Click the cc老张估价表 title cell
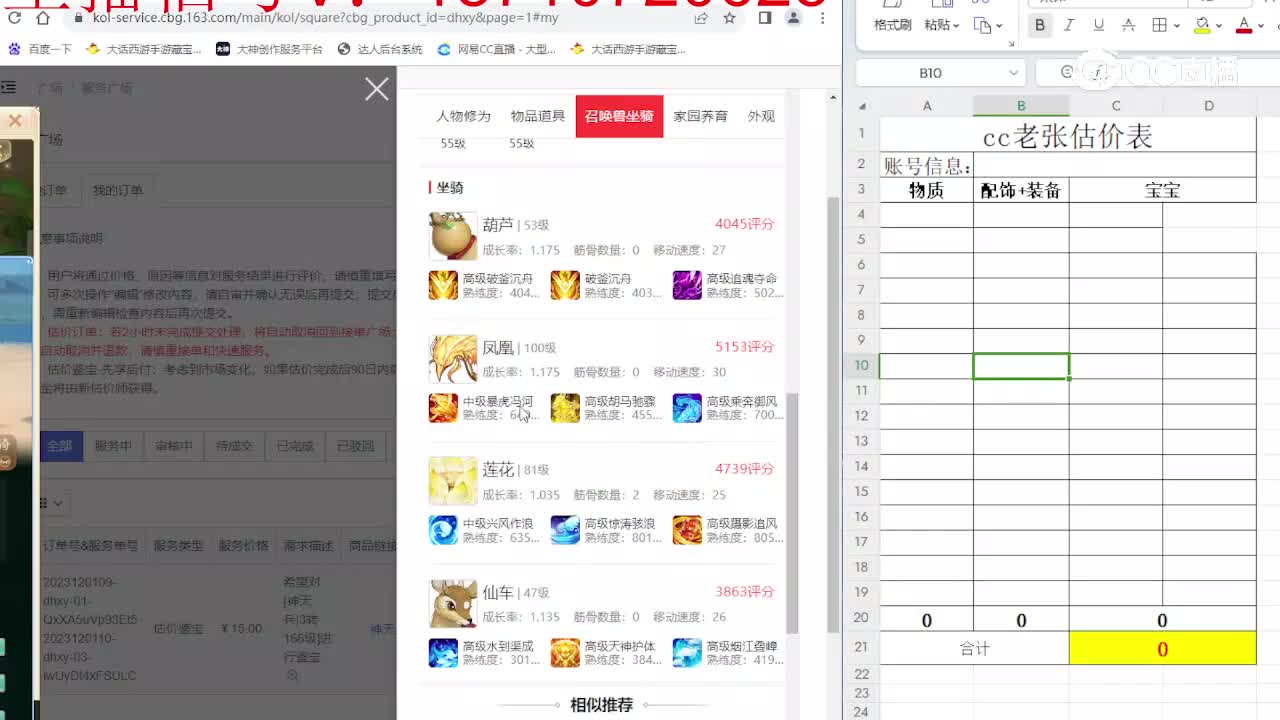This screenshot has width=1280, height=720. click(1068, 135)
